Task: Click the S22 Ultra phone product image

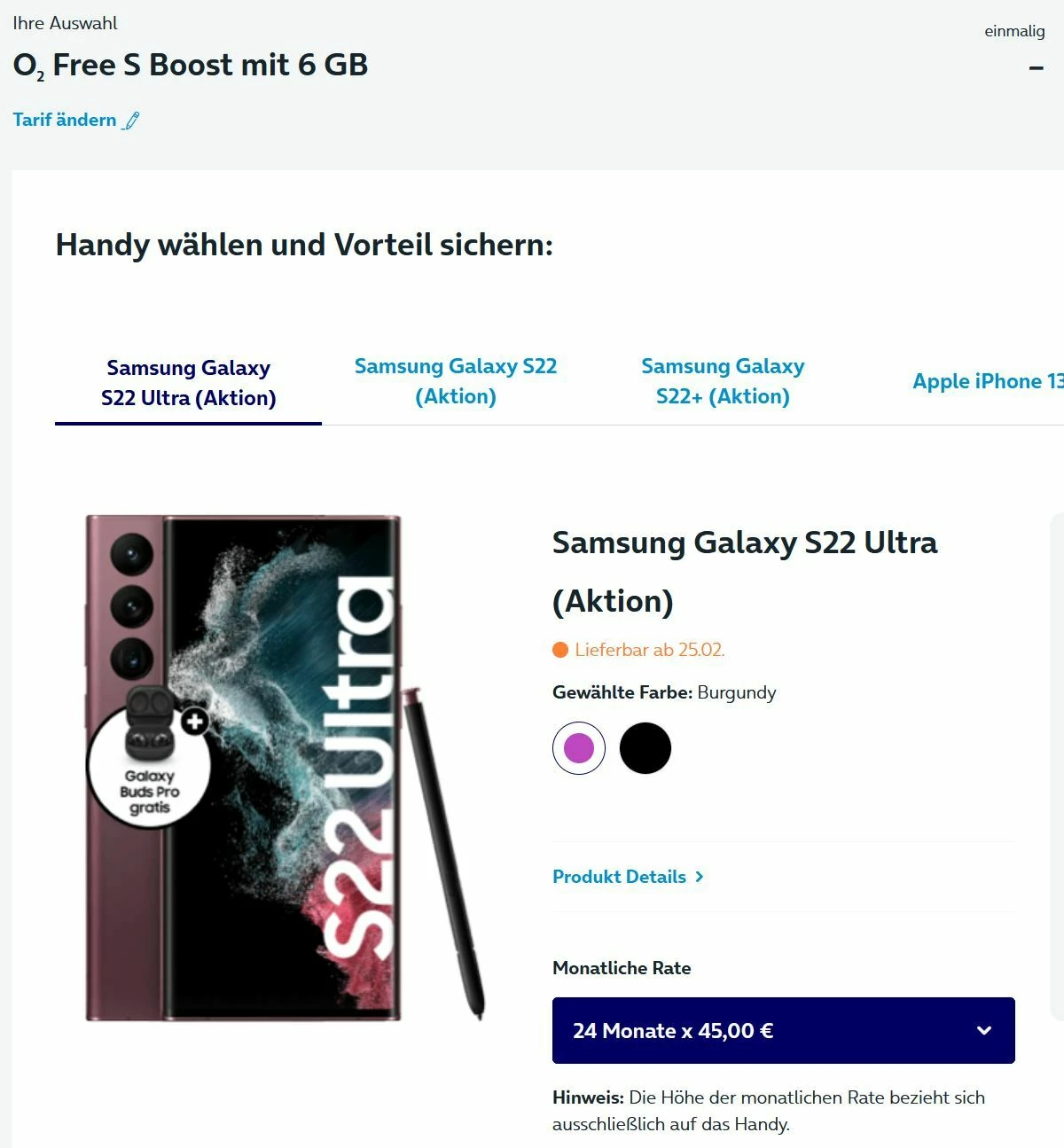Action: 244,768
